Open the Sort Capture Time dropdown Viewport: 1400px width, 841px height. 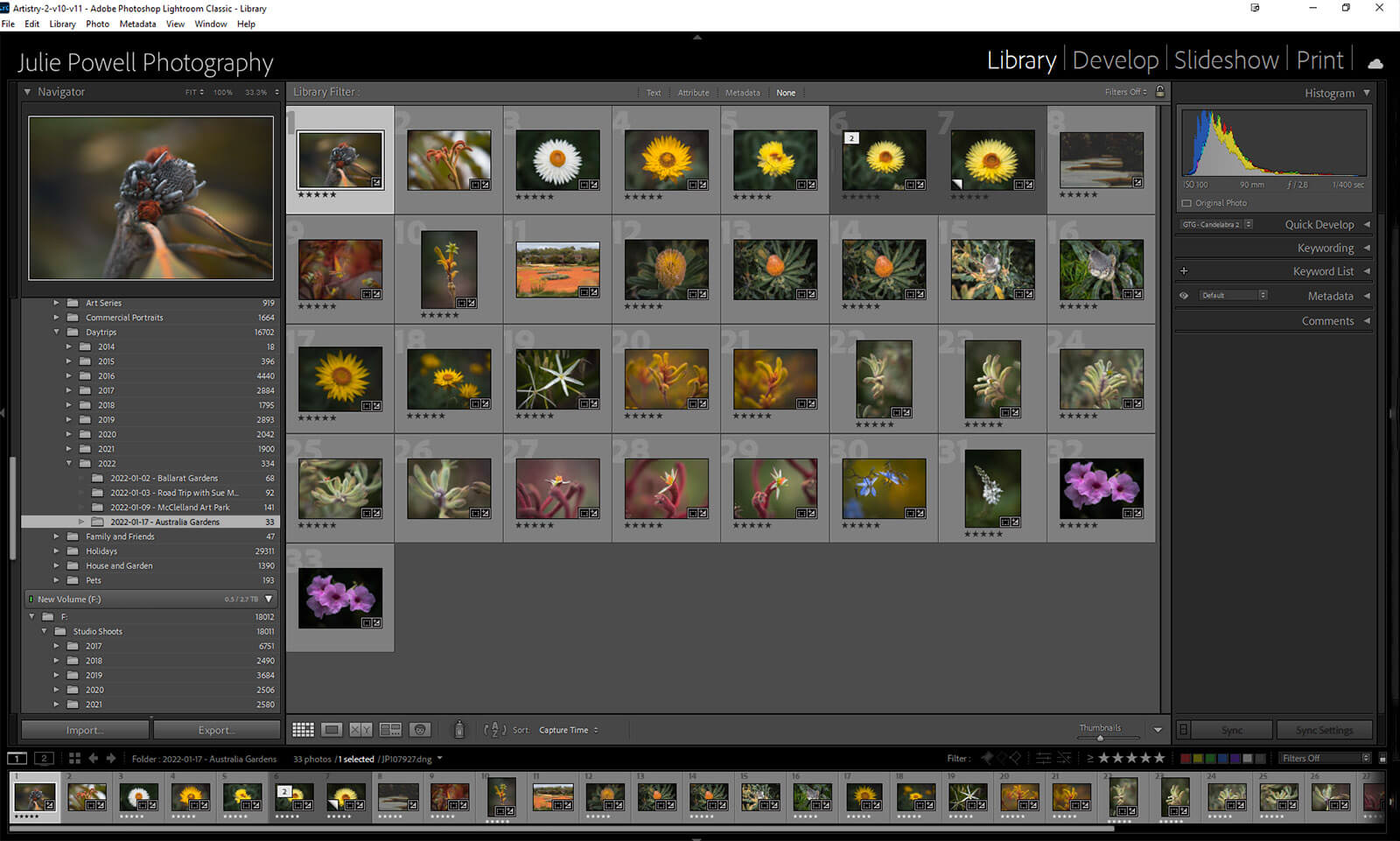568,730
